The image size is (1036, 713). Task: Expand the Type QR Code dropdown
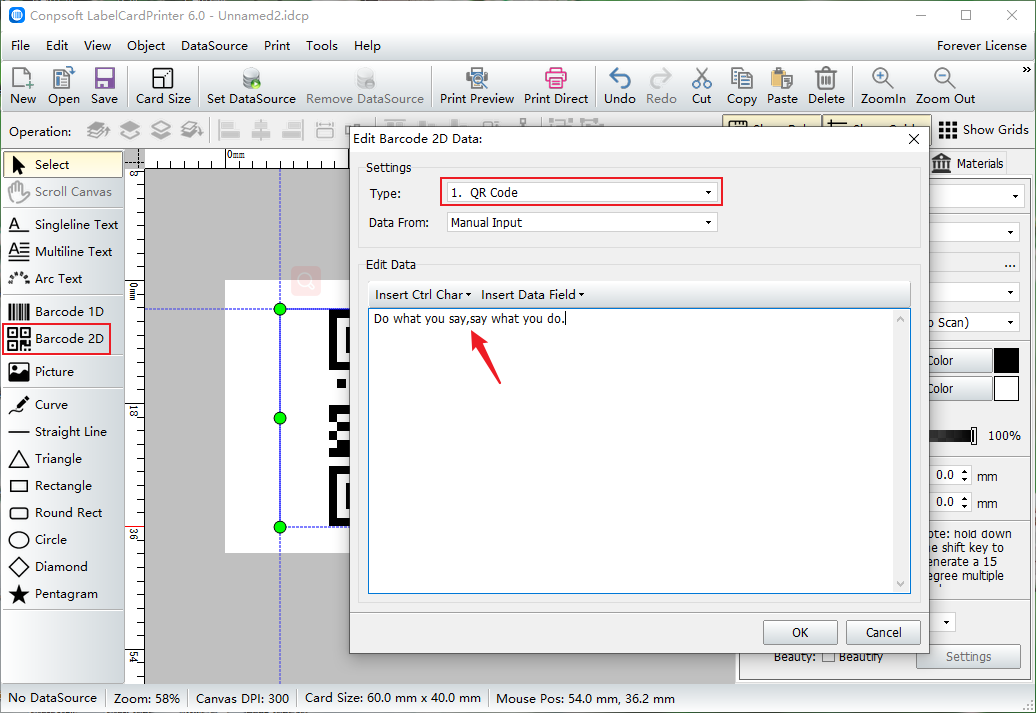[708, 193]
